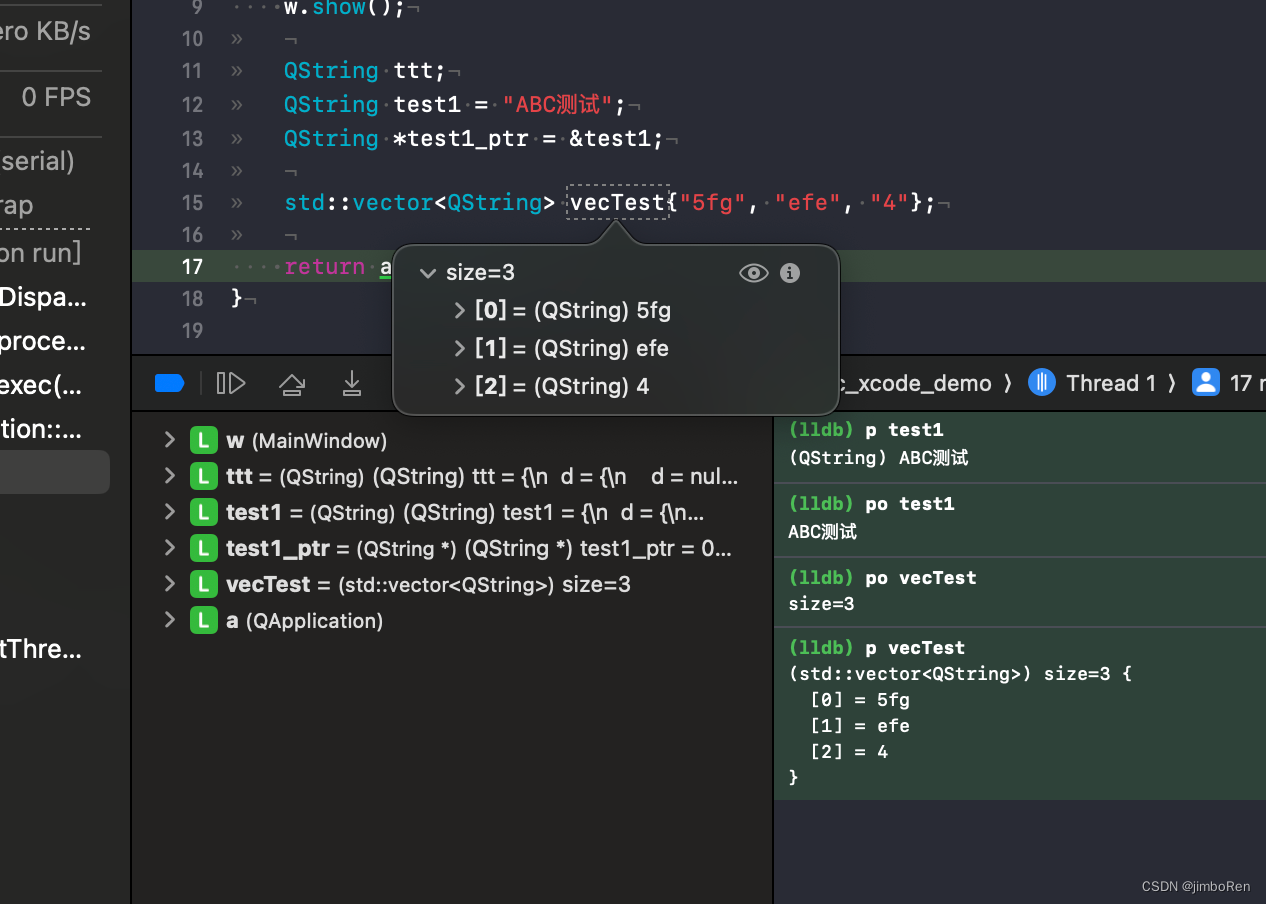
Task: Expand element [2] = (QString) 4
Action: point(460,387)
